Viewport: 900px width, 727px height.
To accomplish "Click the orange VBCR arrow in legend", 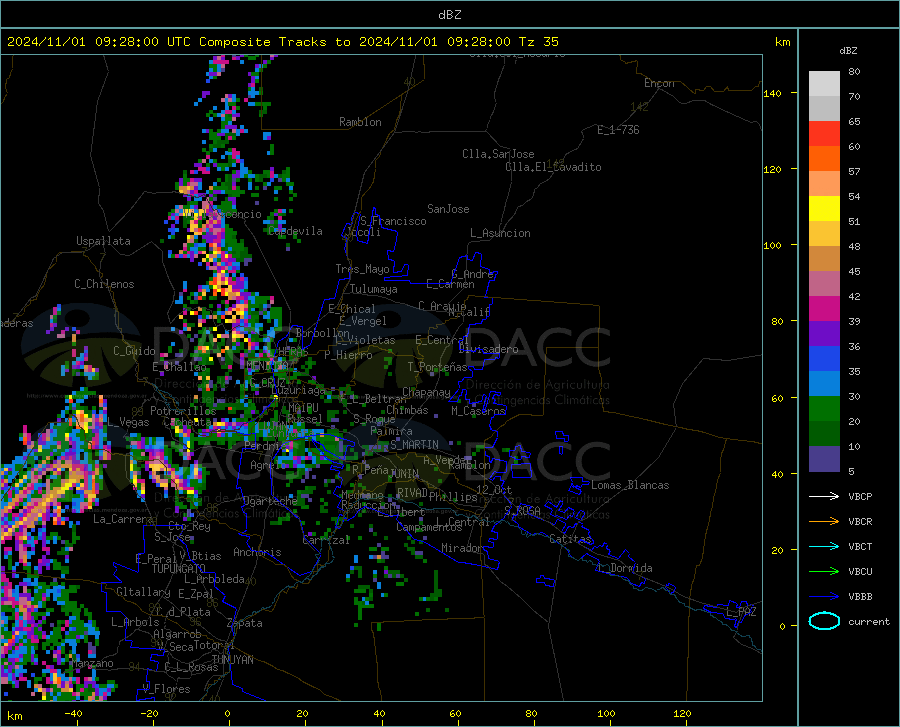I will [x=824, y=522].
